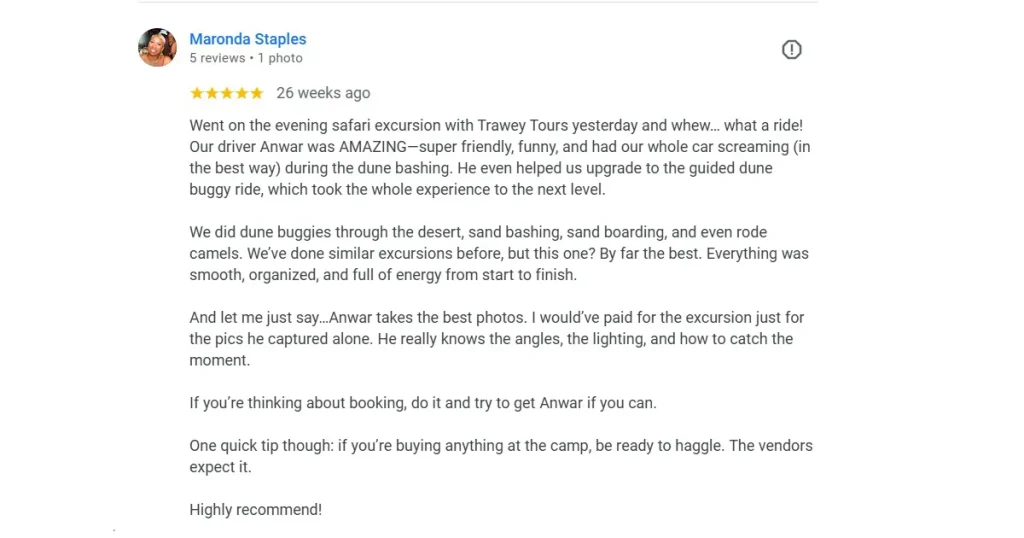Open Maronda Staples' profile avatar

[157, 47]
